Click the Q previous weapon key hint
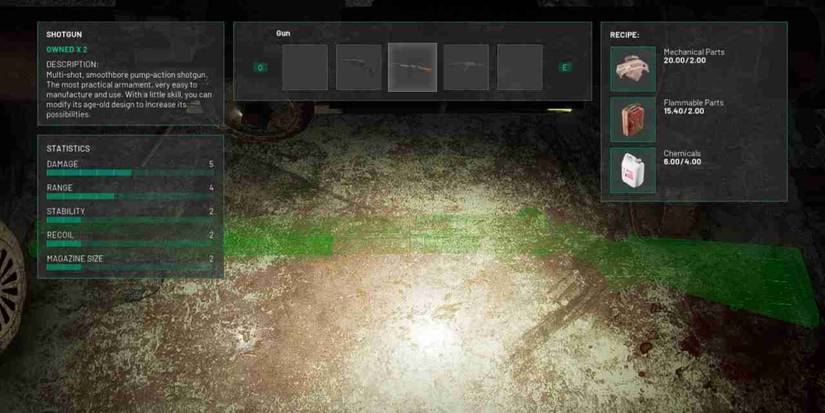This screenshot has width=825, height=413. click(260, 67)
